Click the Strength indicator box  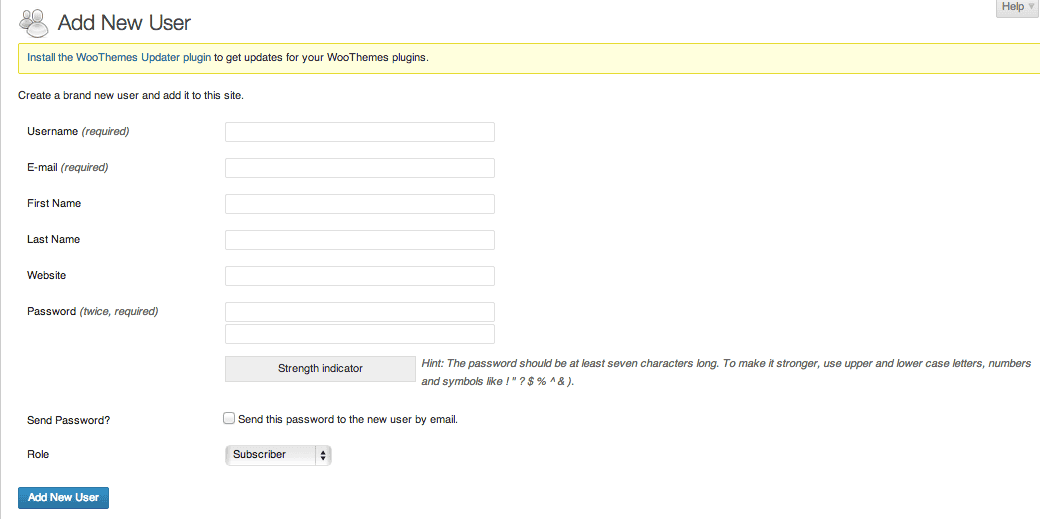coord(320,369)
